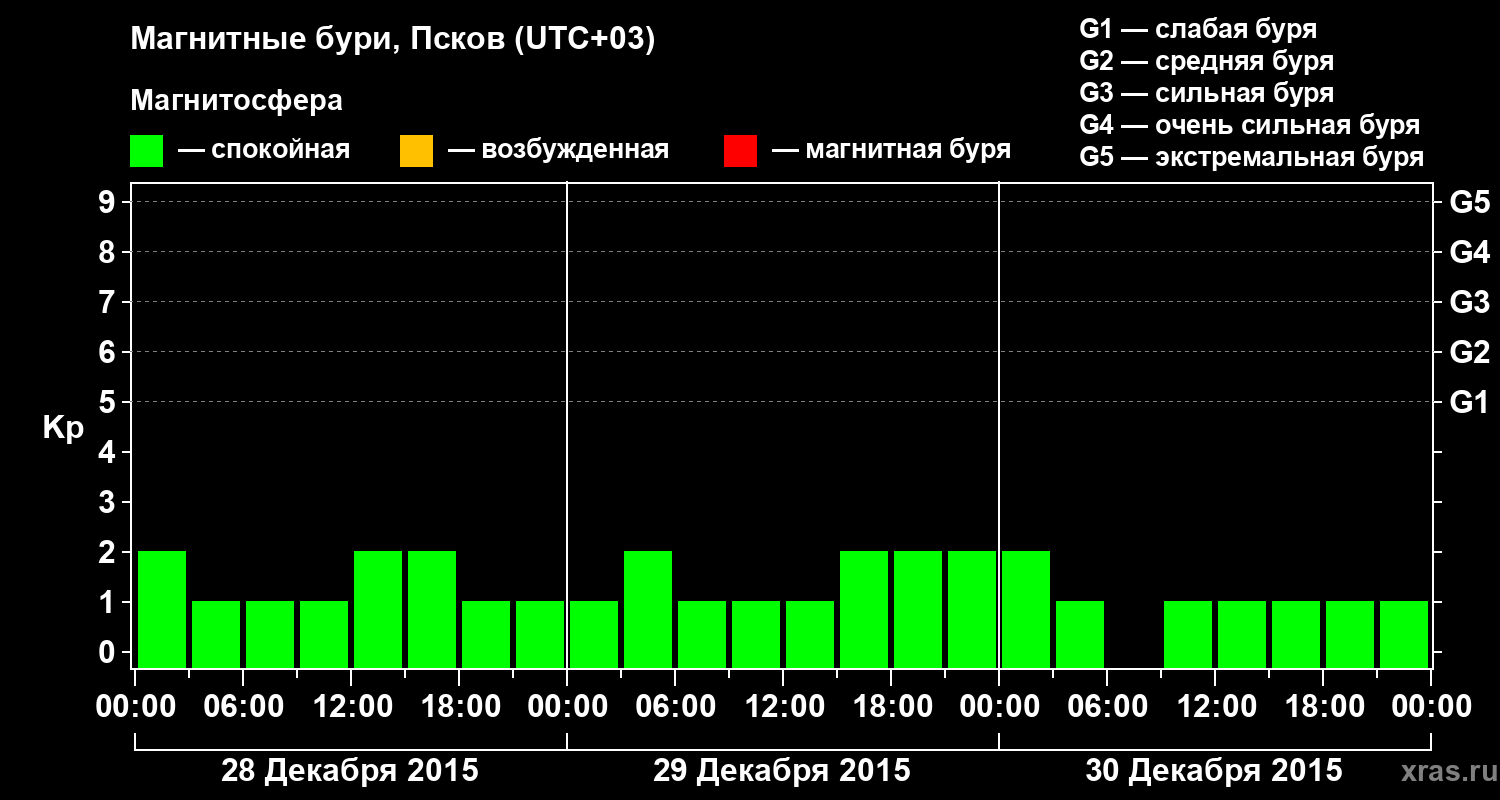This screenshot has height=800, width=1500.
Task: Click the 06:00 time label for 28 December
Action: pos(243,707)
